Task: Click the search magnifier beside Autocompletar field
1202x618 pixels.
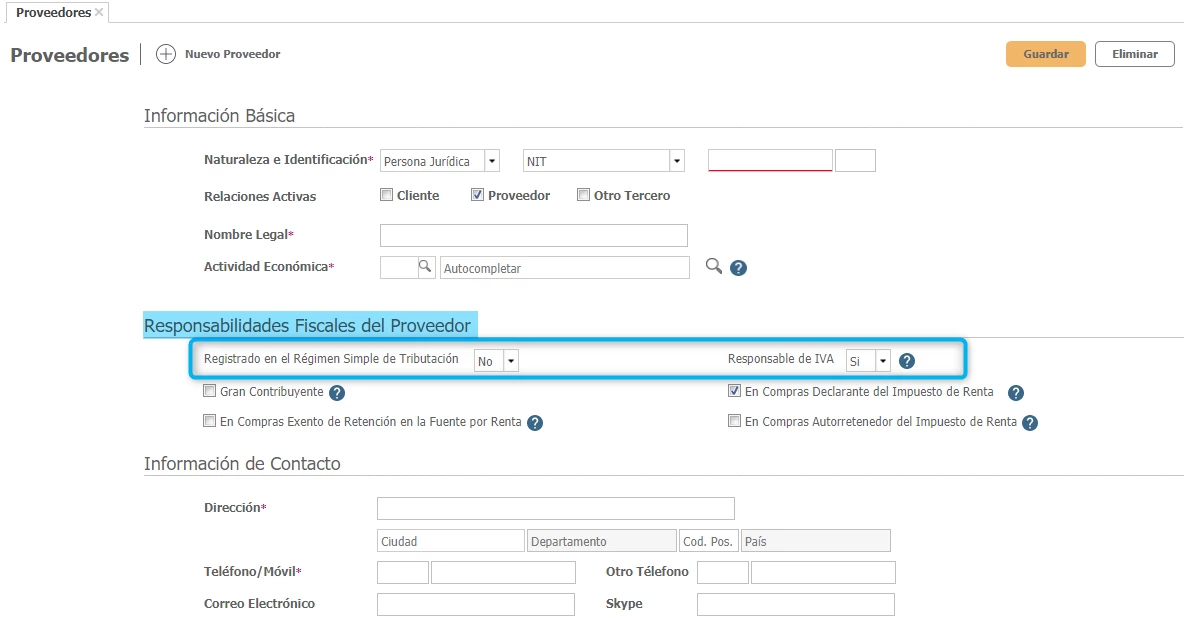Action: pos(714,266)
